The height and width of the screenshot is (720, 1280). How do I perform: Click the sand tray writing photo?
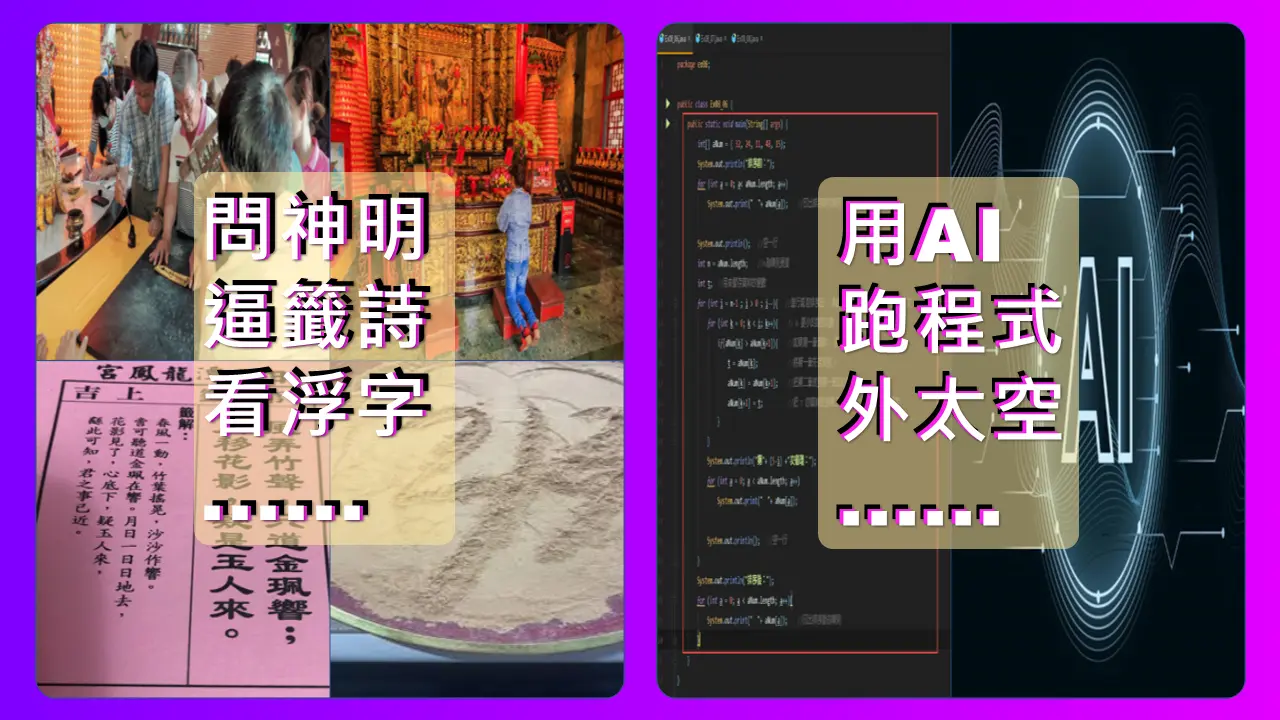tap(477, 528)
